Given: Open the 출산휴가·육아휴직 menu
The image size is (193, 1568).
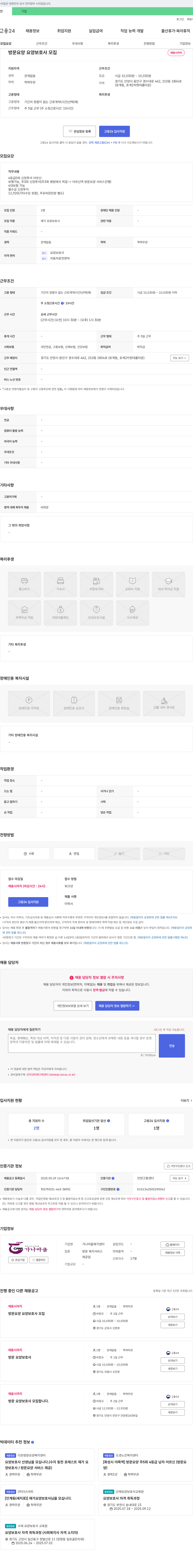Looking at the screenshot, I should pyautogui.click(x=176, y=31).
